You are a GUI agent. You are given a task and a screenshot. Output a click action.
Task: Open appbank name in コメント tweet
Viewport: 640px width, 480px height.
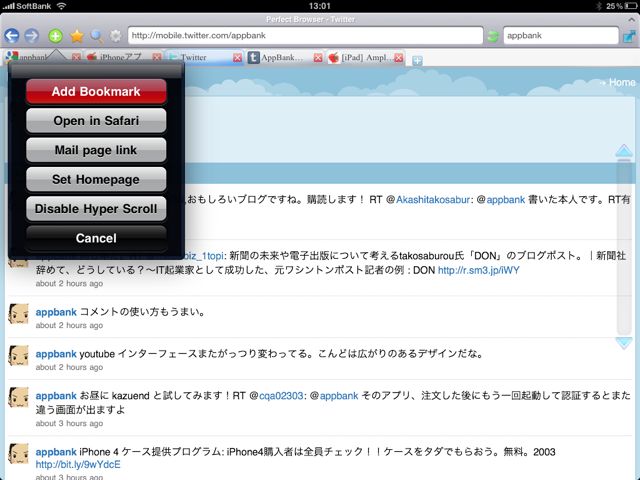click(x=56, y=312)
